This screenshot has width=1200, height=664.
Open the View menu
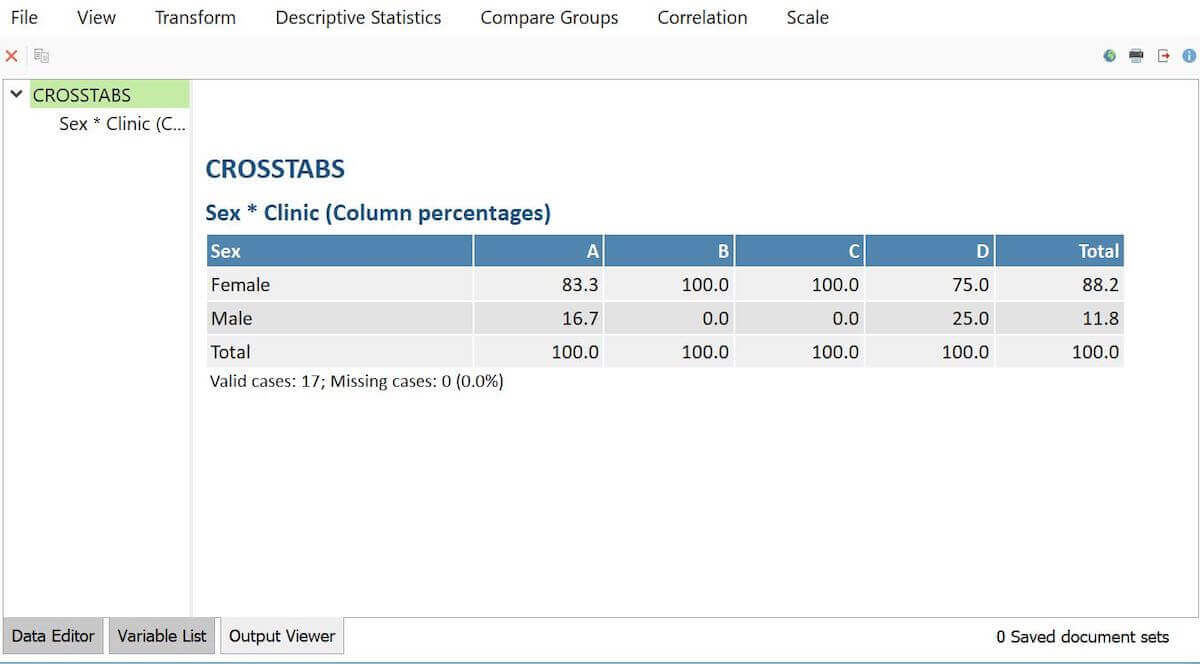pyautogui.click(x=96, y=18)
